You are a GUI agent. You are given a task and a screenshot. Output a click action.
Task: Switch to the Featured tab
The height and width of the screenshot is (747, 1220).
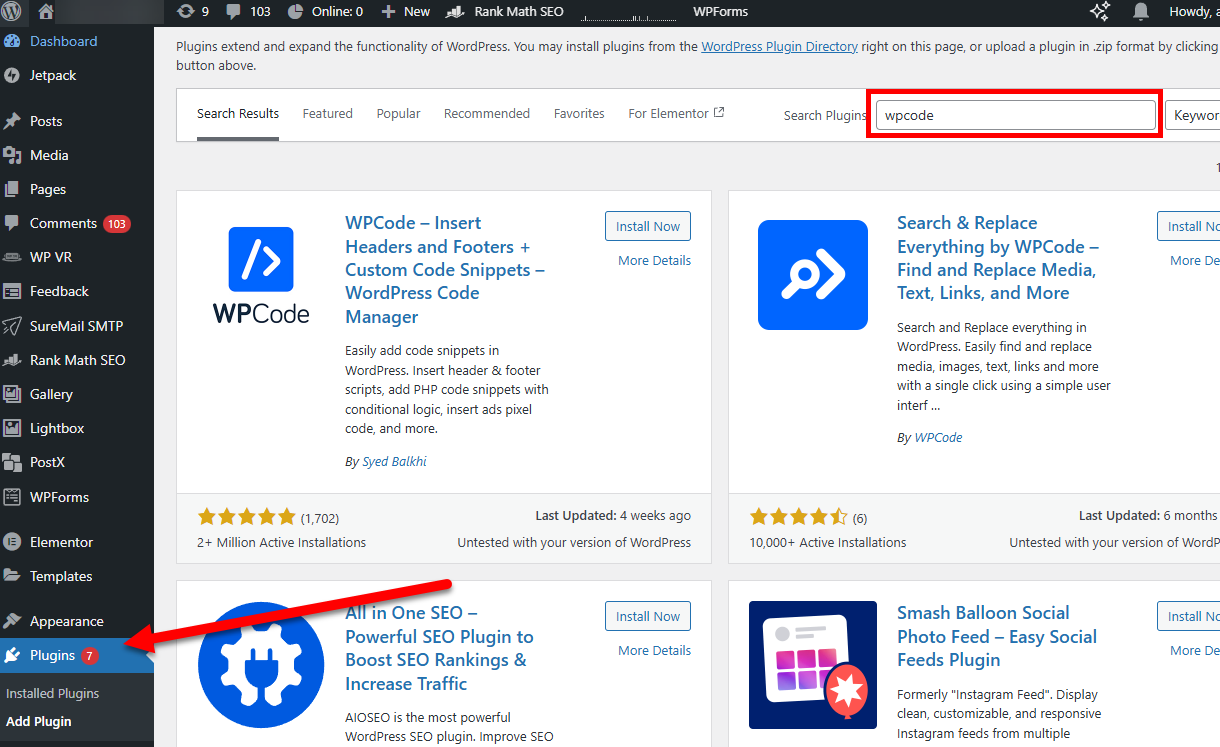[328, 114]
